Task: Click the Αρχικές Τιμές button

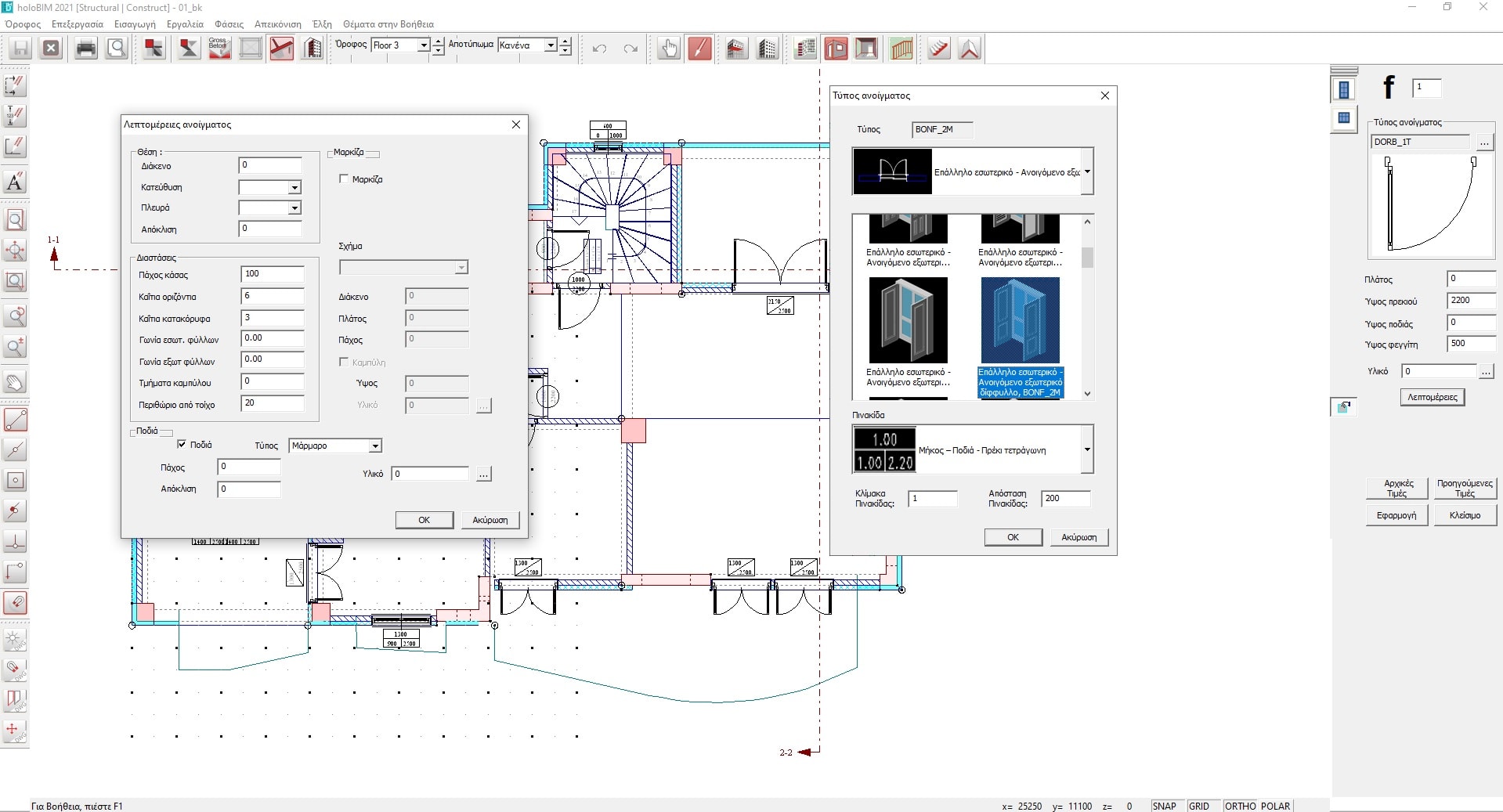Action: point(1398,489)
